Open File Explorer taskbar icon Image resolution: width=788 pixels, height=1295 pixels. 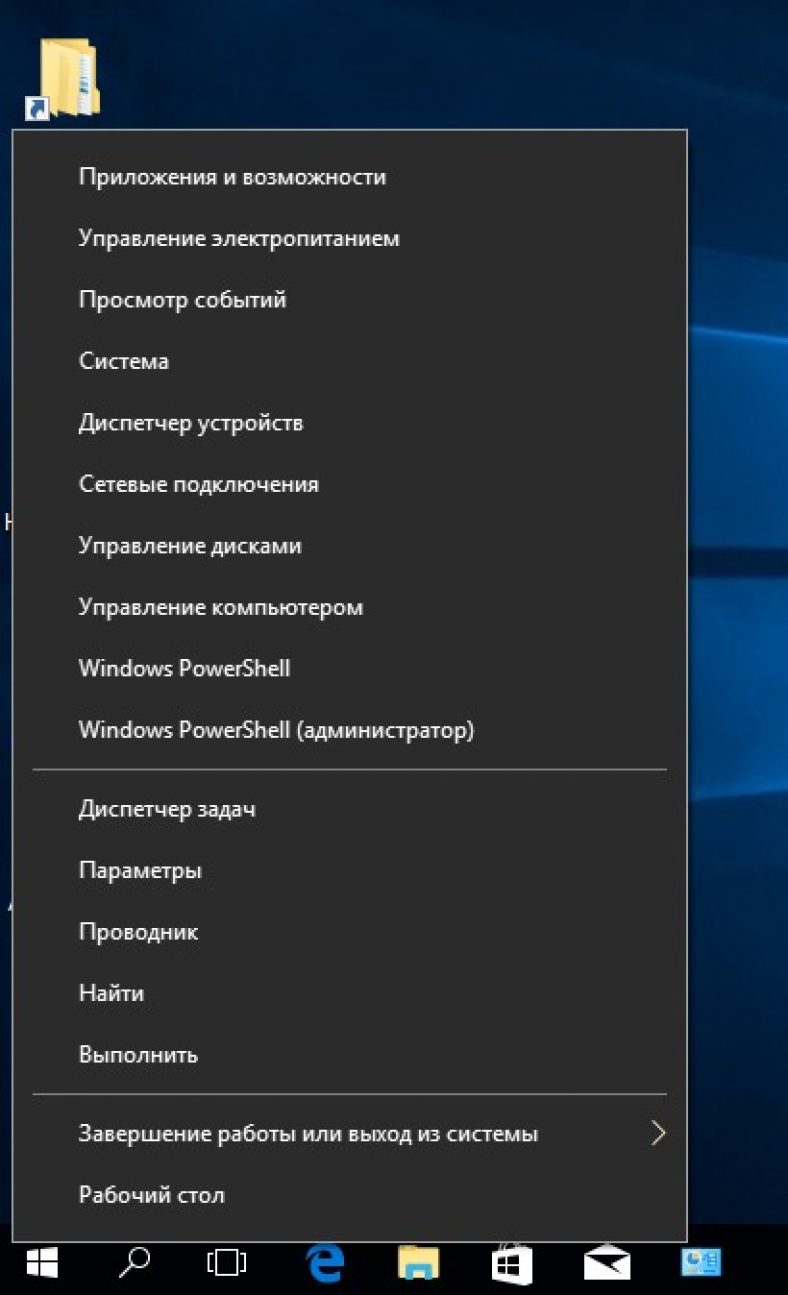tap(418, 1264)
